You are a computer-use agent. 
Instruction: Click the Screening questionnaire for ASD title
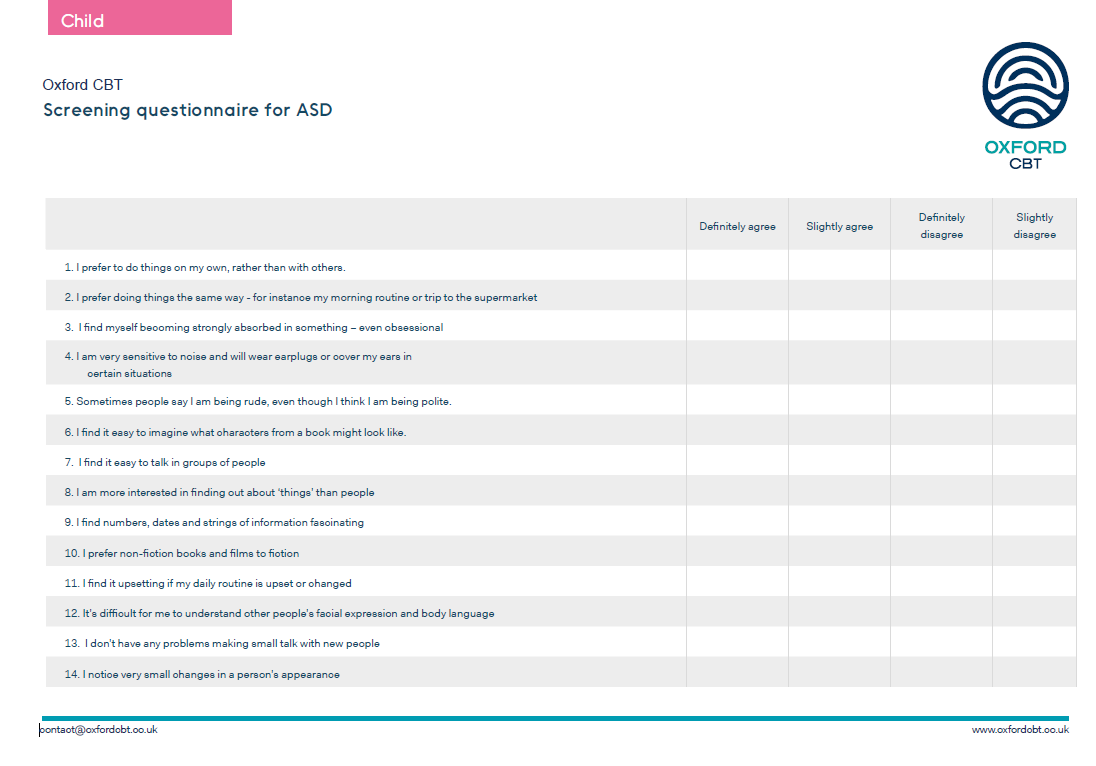(187, 110)
